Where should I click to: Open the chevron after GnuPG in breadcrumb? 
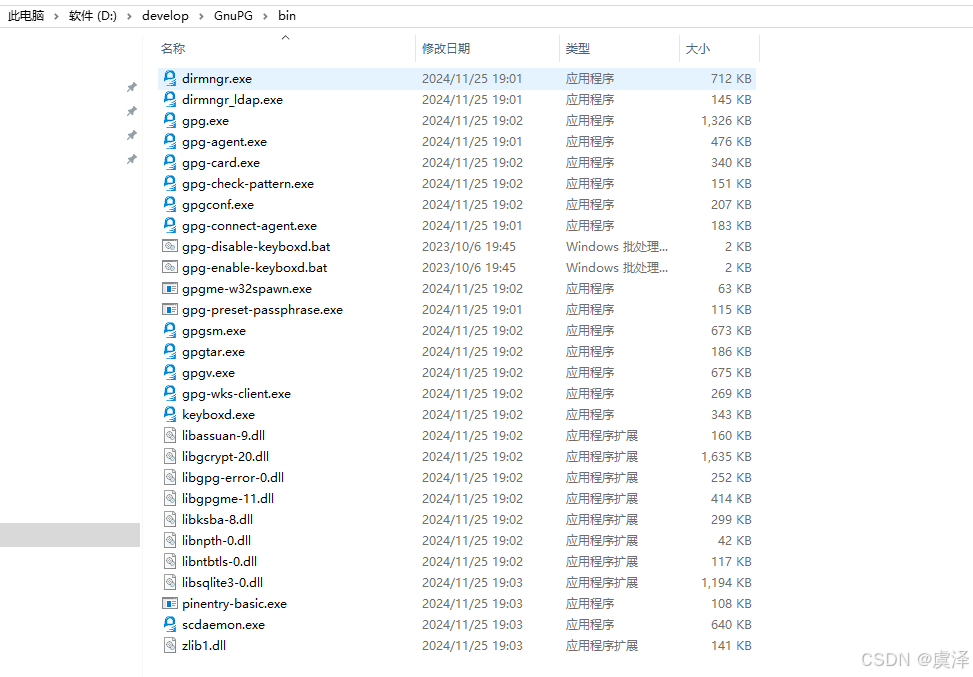[x=265, y=16]
